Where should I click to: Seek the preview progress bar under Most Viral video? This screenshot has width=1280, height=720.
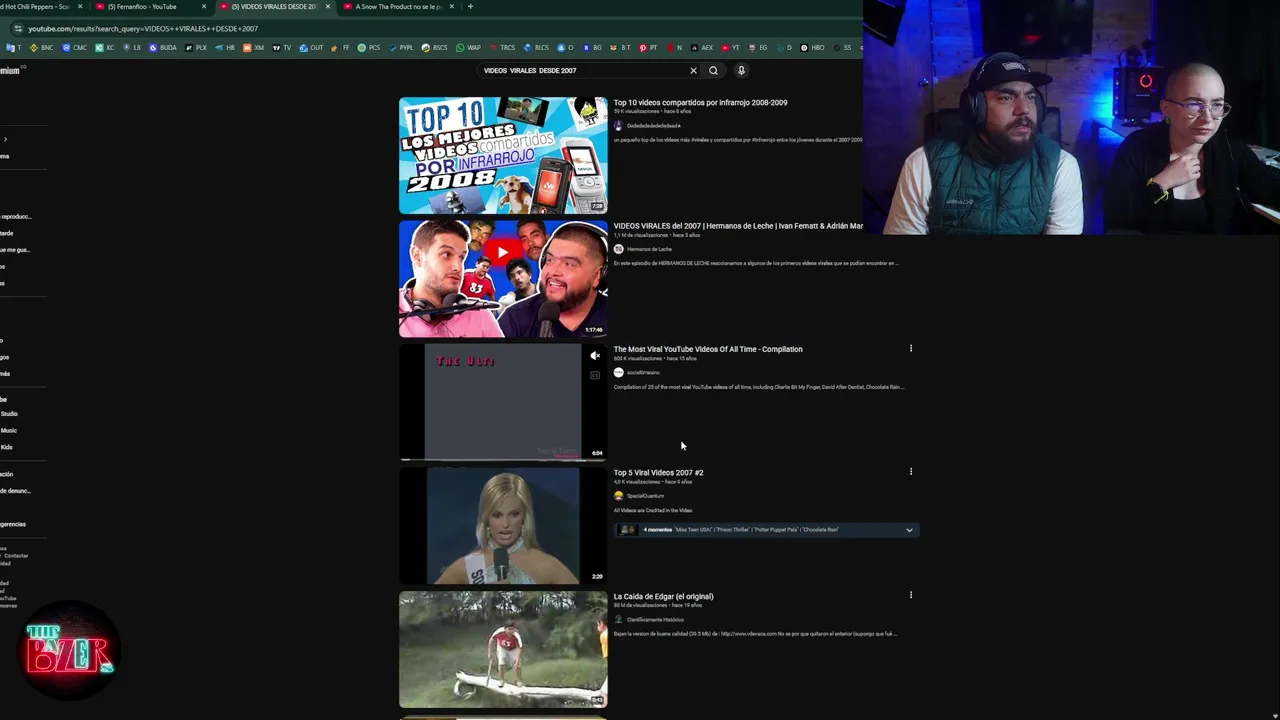(x=503, y=460)
